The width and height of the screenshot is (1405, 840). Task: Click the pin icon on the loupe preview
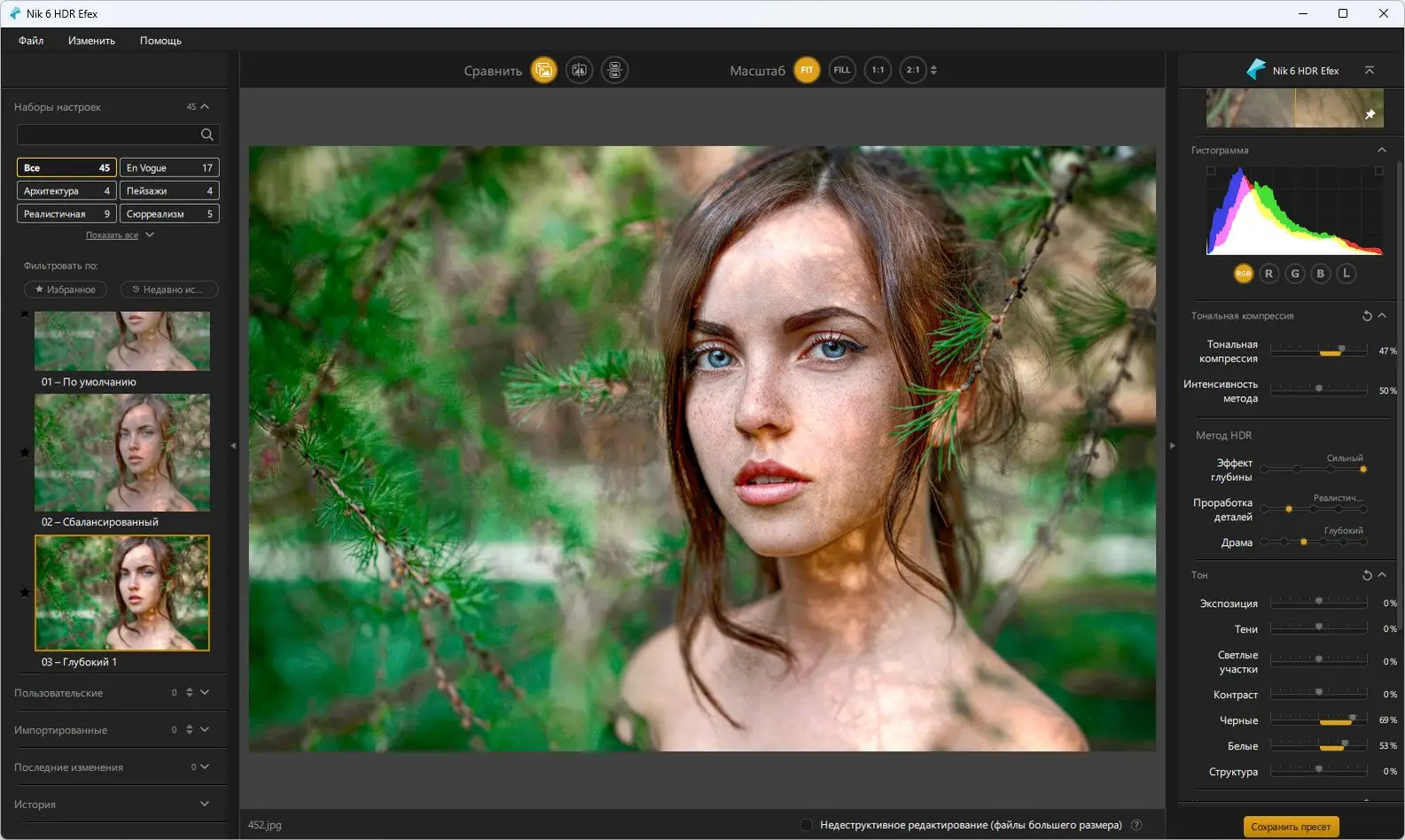point(1370,114)
